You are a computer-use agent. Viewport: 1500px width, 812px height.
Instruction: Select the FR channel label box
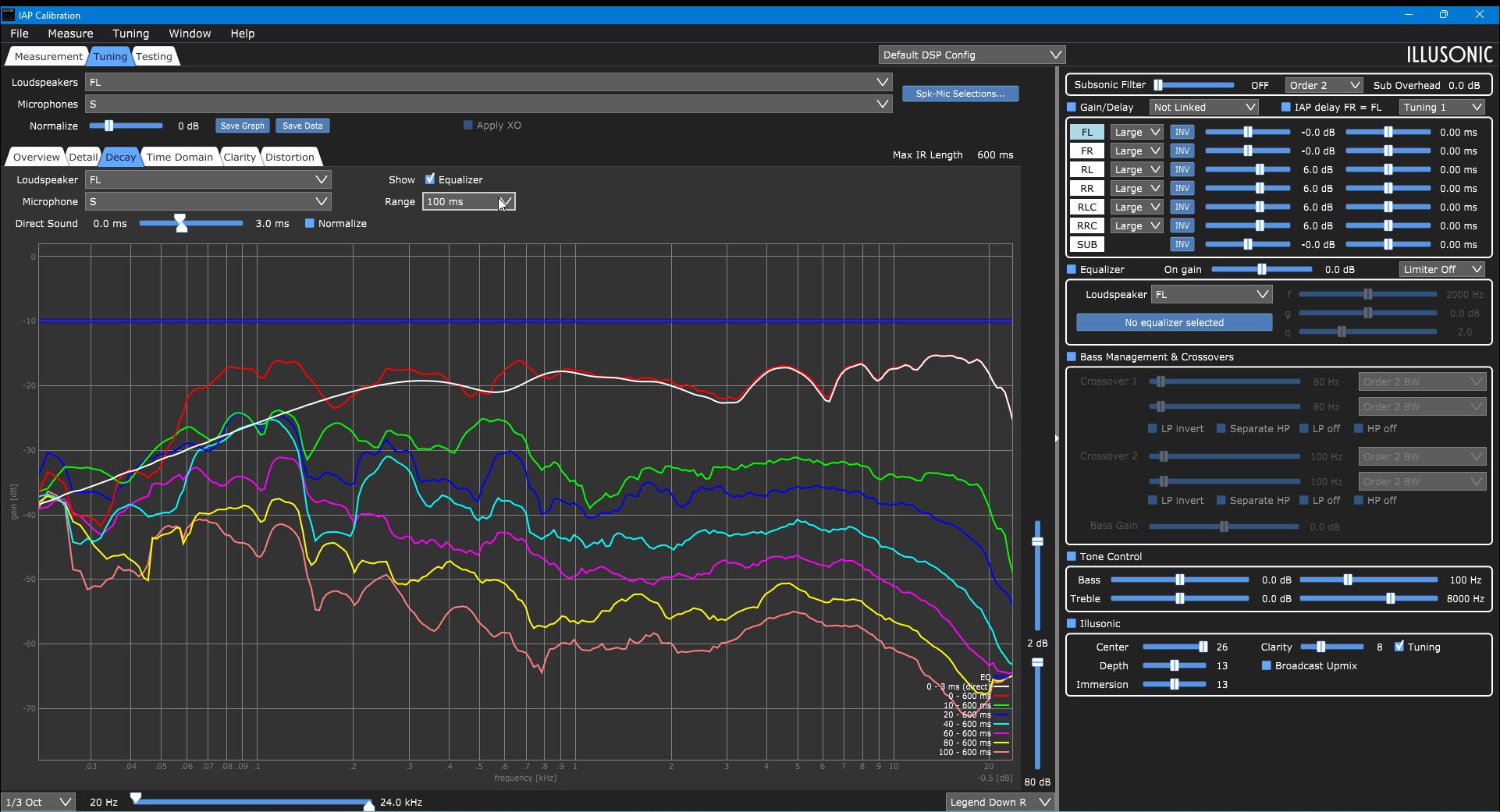(x=1086, y=151)
